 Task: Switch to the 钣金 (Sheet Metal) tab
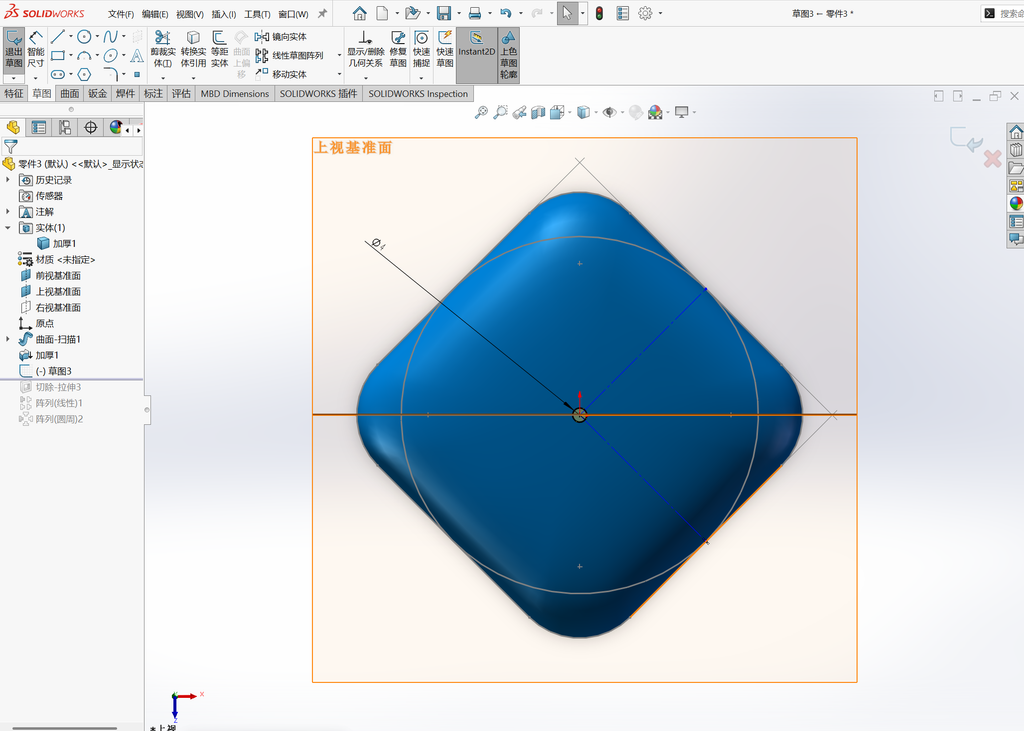pos(97,93)
